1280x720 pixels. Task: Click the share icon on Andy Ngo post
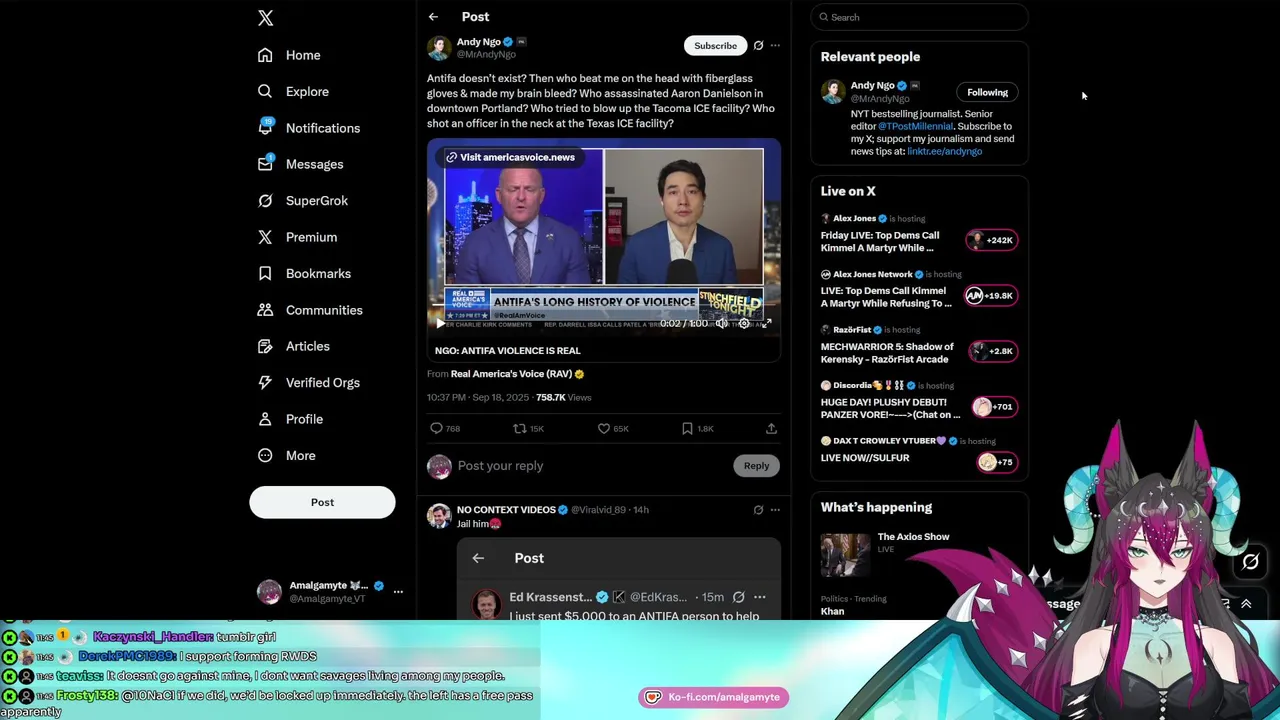(771, 428)
